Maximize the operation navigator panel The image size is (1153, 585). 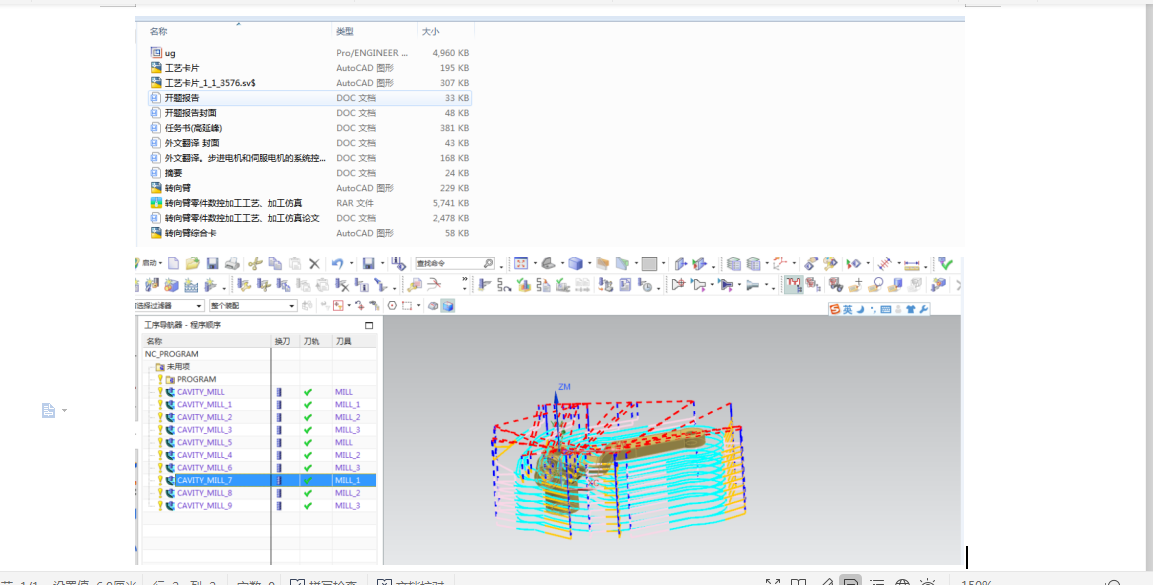(368, 326)
